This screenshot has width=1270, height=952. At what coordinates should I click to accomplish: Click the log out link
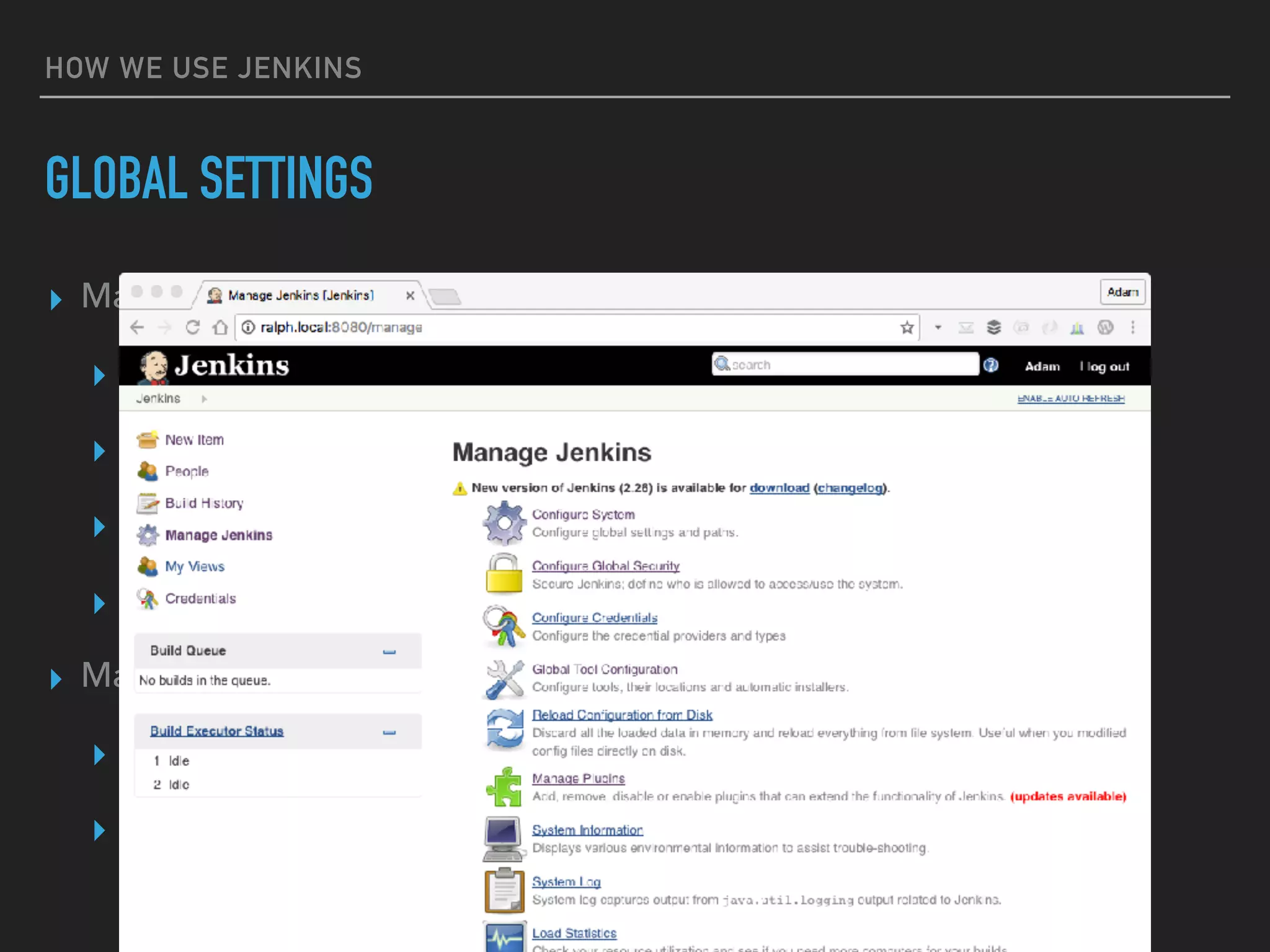(1108, 366)
